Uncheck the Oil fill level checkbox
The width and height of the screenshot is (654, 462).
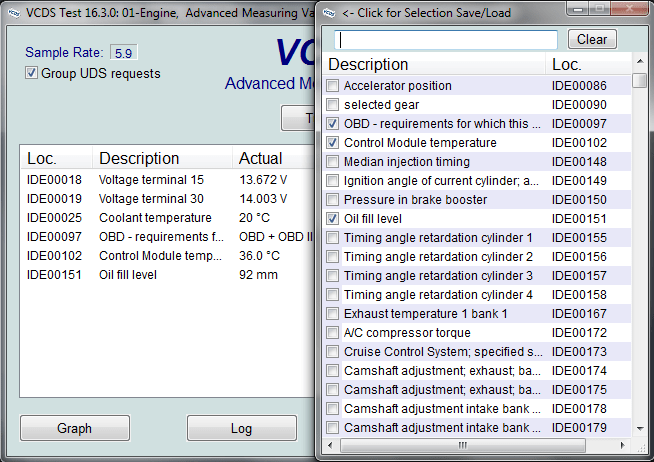pyautogui.click(x=332, y=218)
